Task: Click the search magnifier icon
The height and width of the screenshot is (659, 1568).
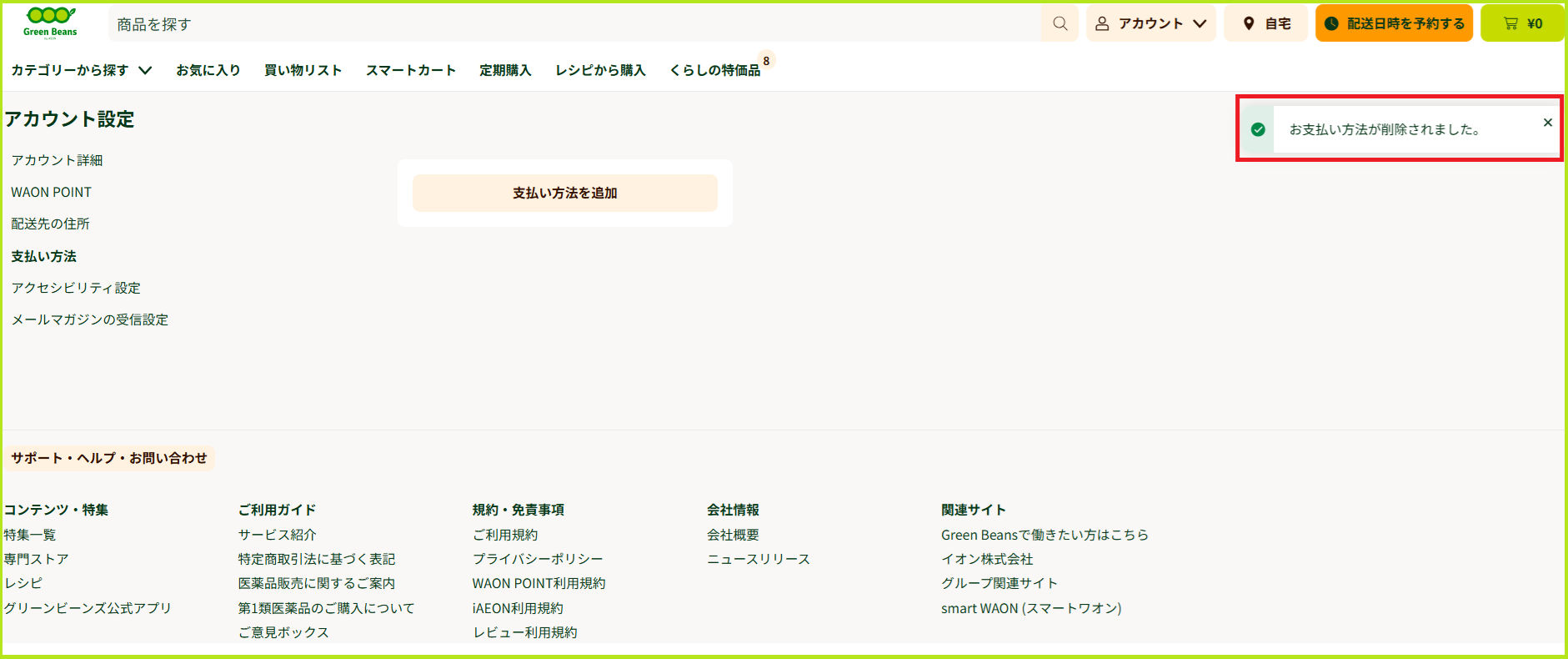Action: click(x=1060, y=23)
